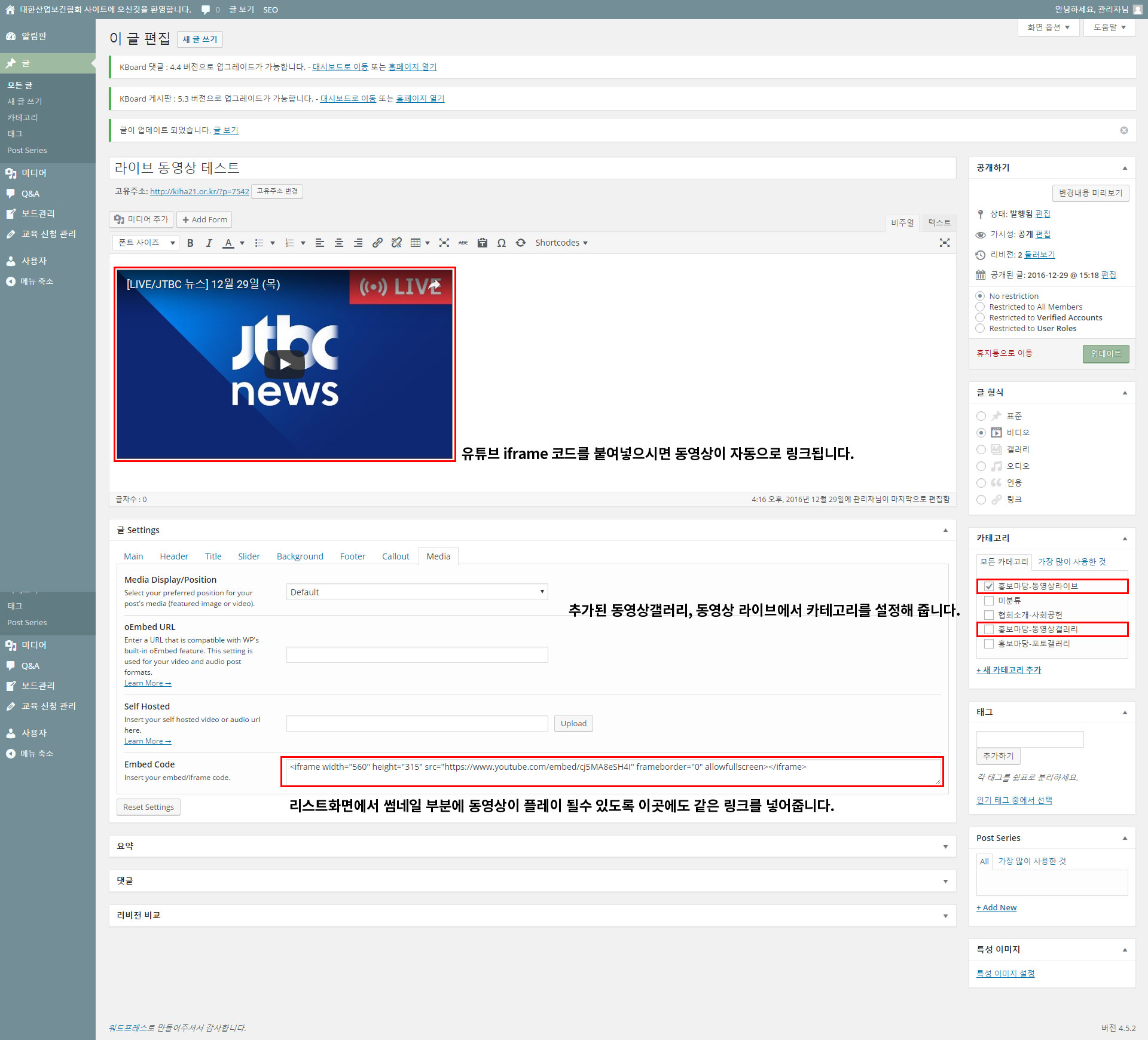Click the home icon in the admin bar
This screenshot has width=1148, height=1040.
[10, 10]
